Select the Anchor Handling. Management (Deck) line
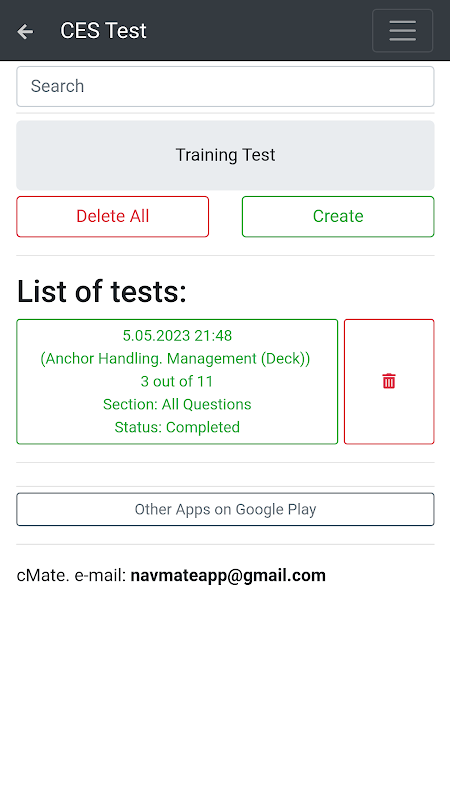450x800 pixels. point(175,359)
